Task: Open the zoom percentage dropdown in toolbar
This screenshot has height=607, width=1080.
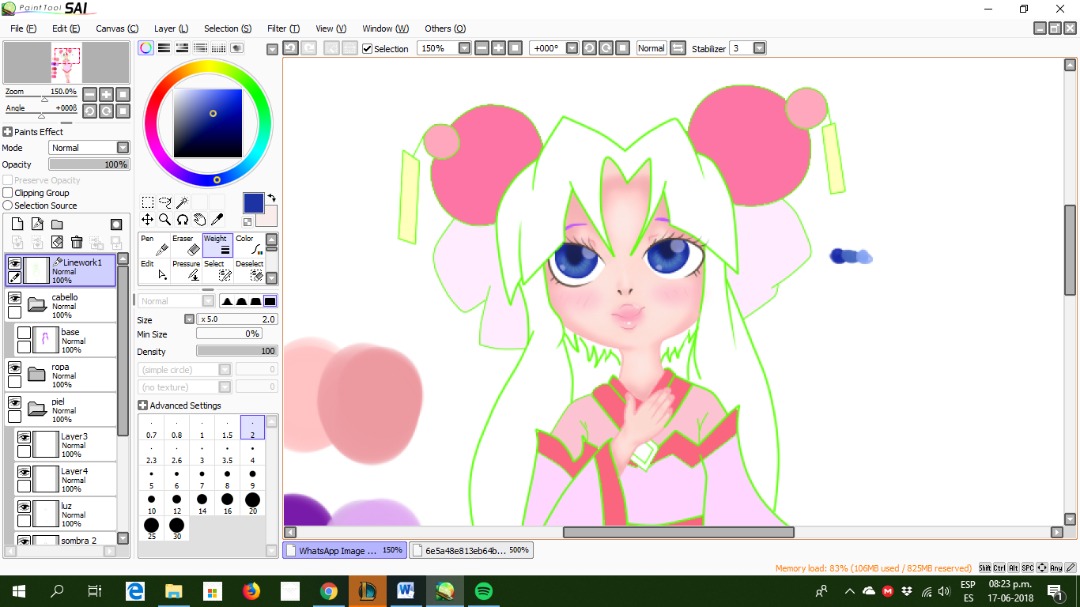Action: tap(464, 48)
